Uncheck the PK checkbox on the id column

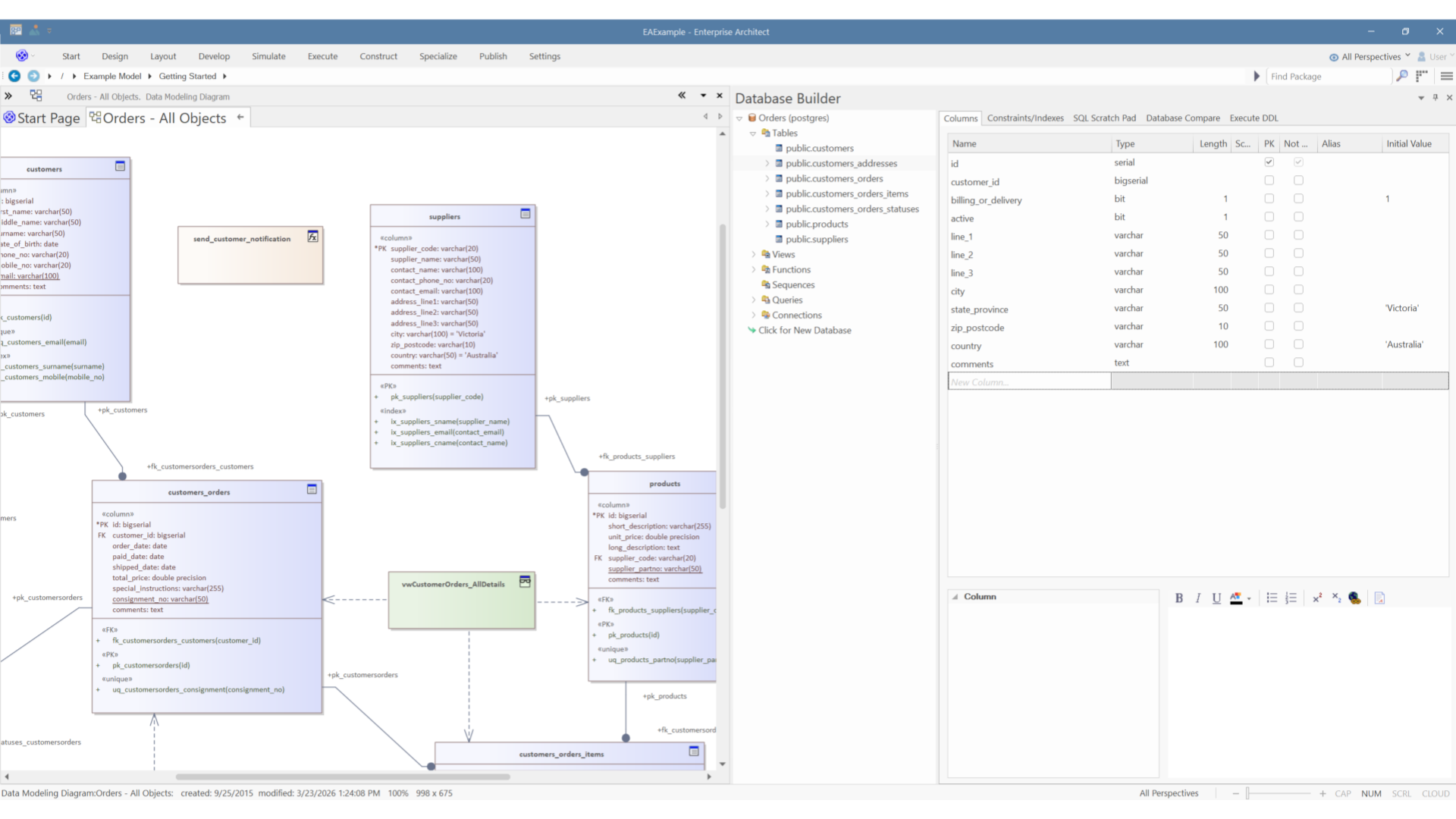coord(1269,162)
